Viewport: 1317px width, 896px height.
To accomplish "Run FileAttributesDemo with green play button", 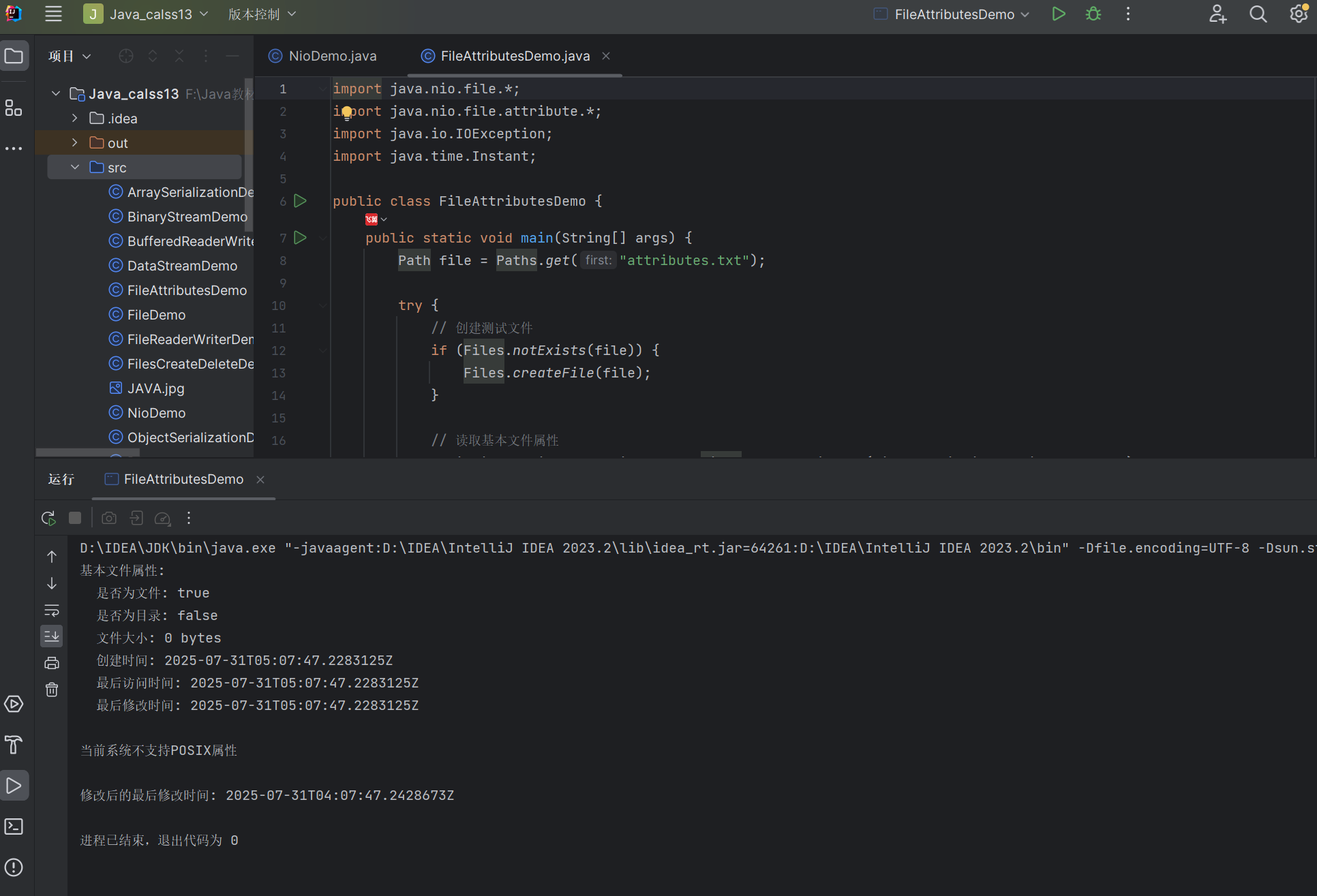I will [x=1058, y=14].
